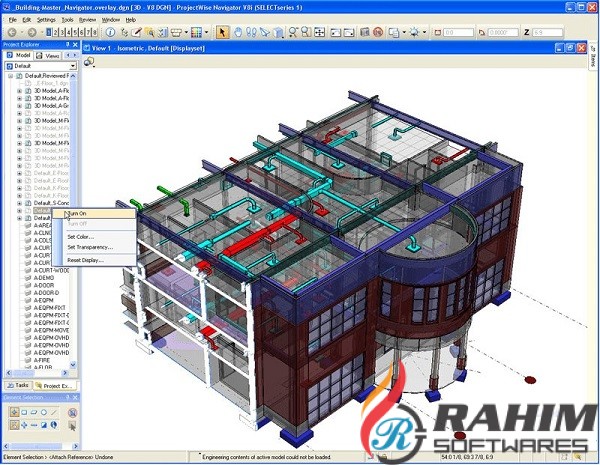Screen dimensions: 600x465
Task: Click the first measurement value field
Action: pos(458,33)
